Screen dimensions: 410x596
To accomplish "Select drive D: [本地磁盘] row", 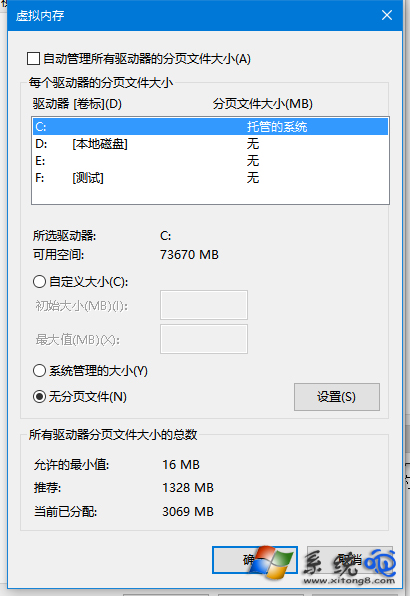I will tap(211, 144).
